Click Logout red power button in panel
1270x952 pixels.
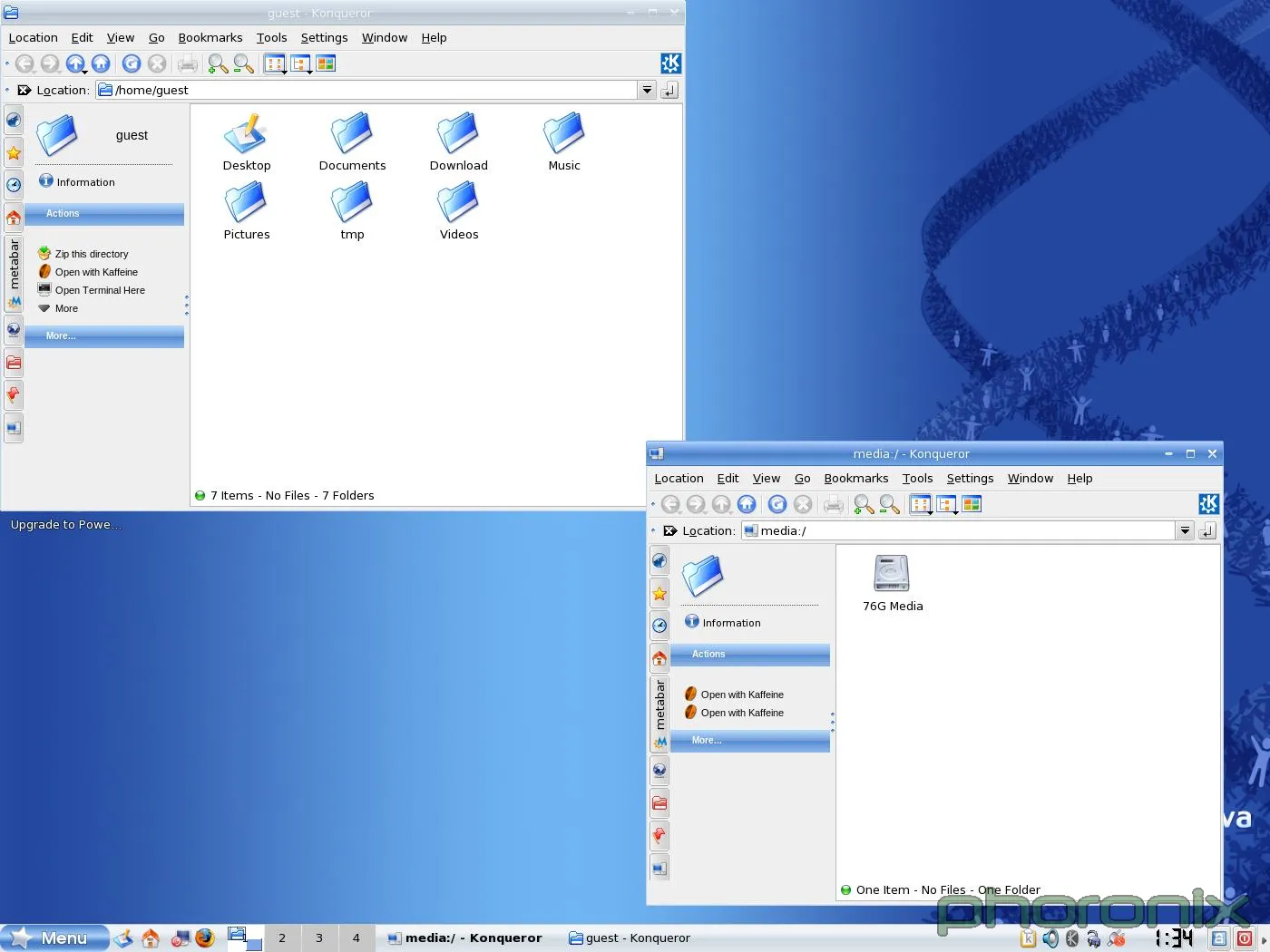pyautogui.click(x=1245, y=938)
